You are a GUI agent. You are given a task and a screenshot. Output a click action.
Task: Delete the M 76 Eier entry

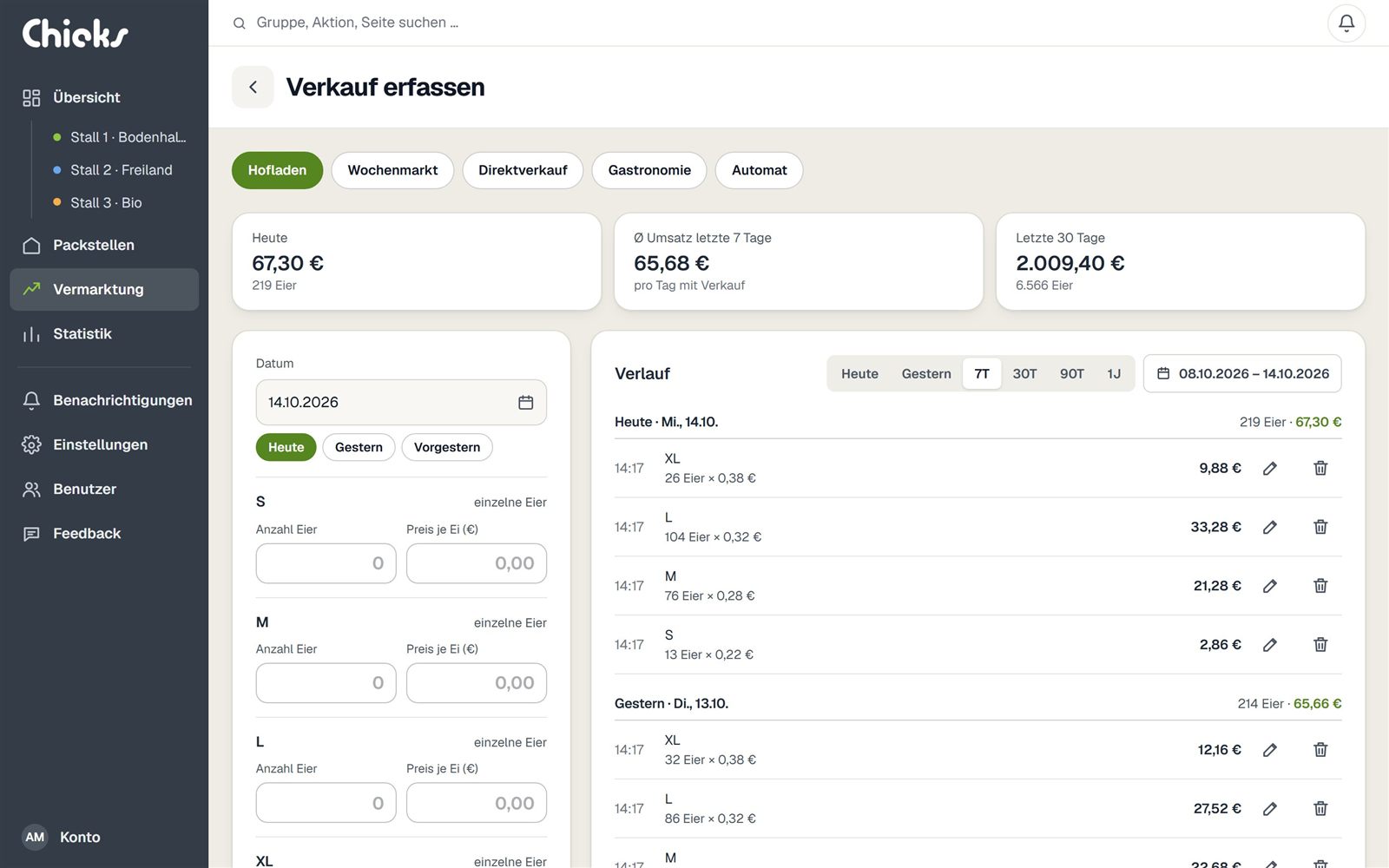coord(1320,586)
